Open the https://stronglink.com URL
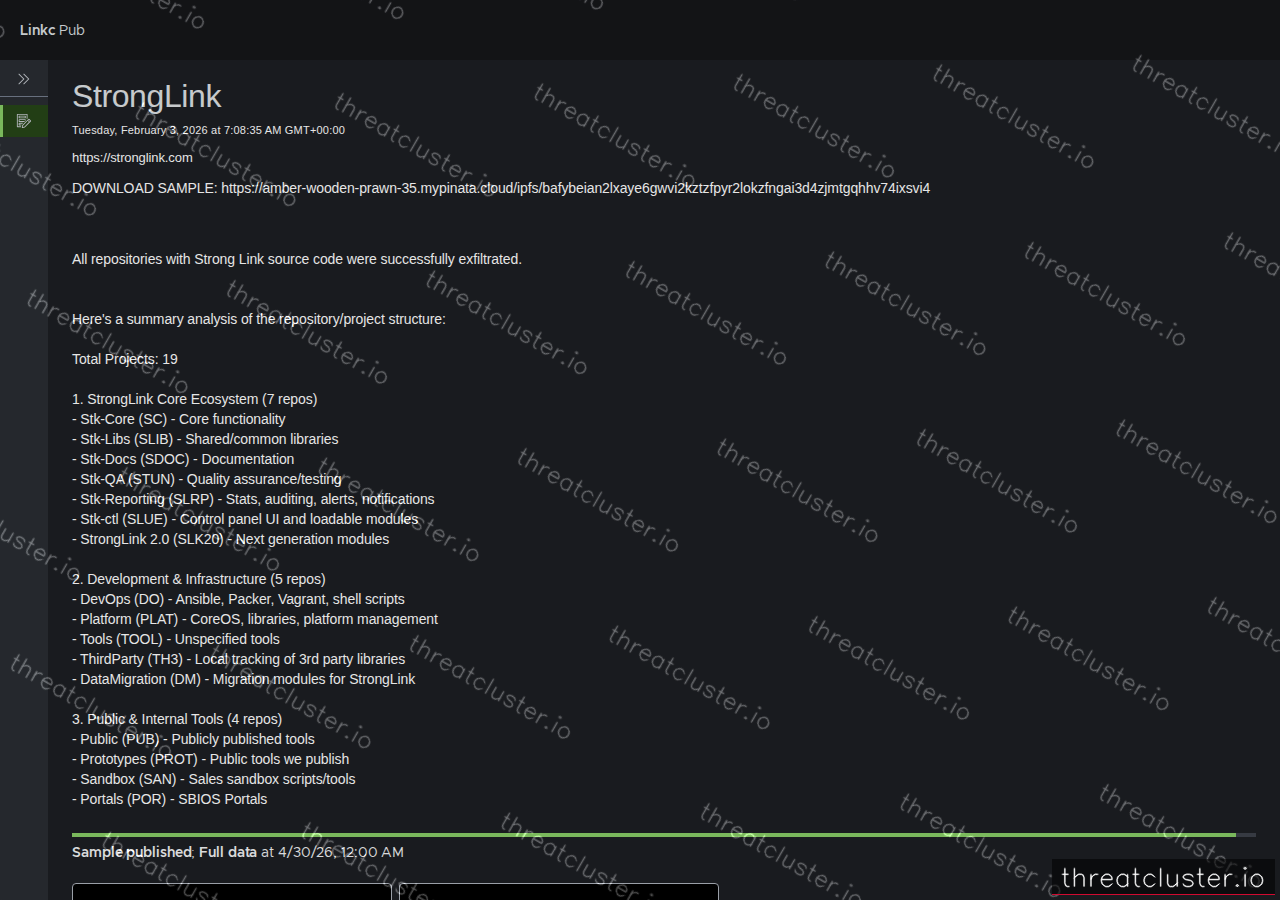Screen dimensions: 1280x900 pos(132,158)
